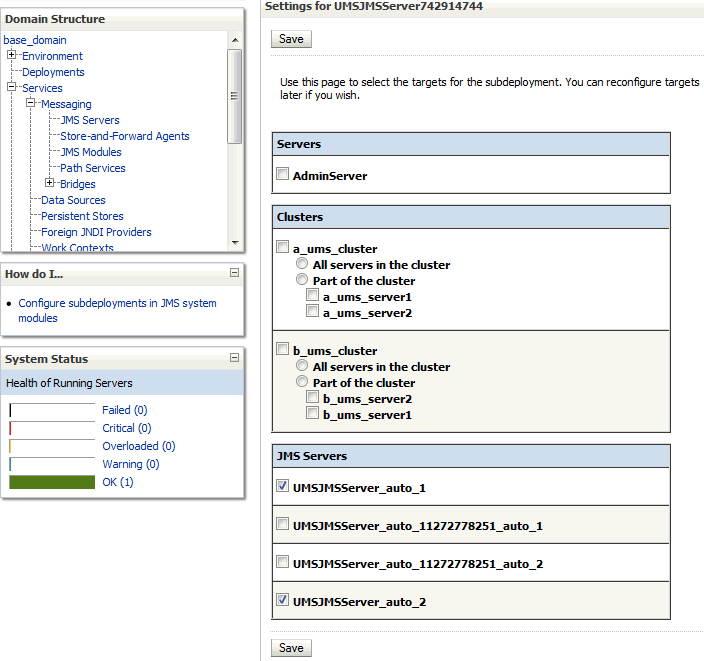Viewport: 704px width, 661px height.
Task: Collapse the Services tree node
Action: [12, 87]
